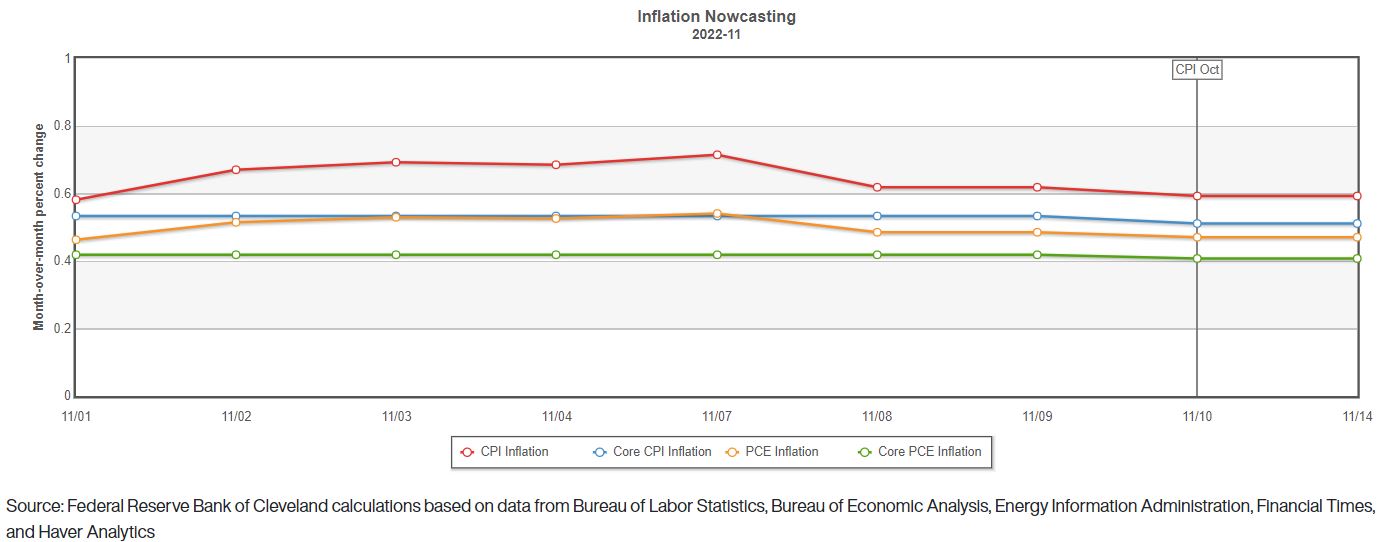
Task: Click the Inflation Nowcasting chart title
Action: click(717, 17)
